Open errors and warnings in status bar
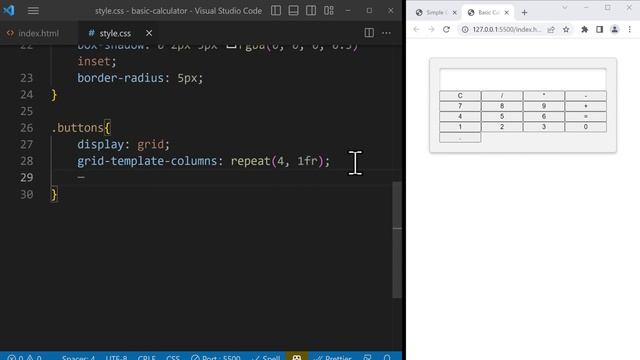The image size is (640, 360). [x=24, y=358]
